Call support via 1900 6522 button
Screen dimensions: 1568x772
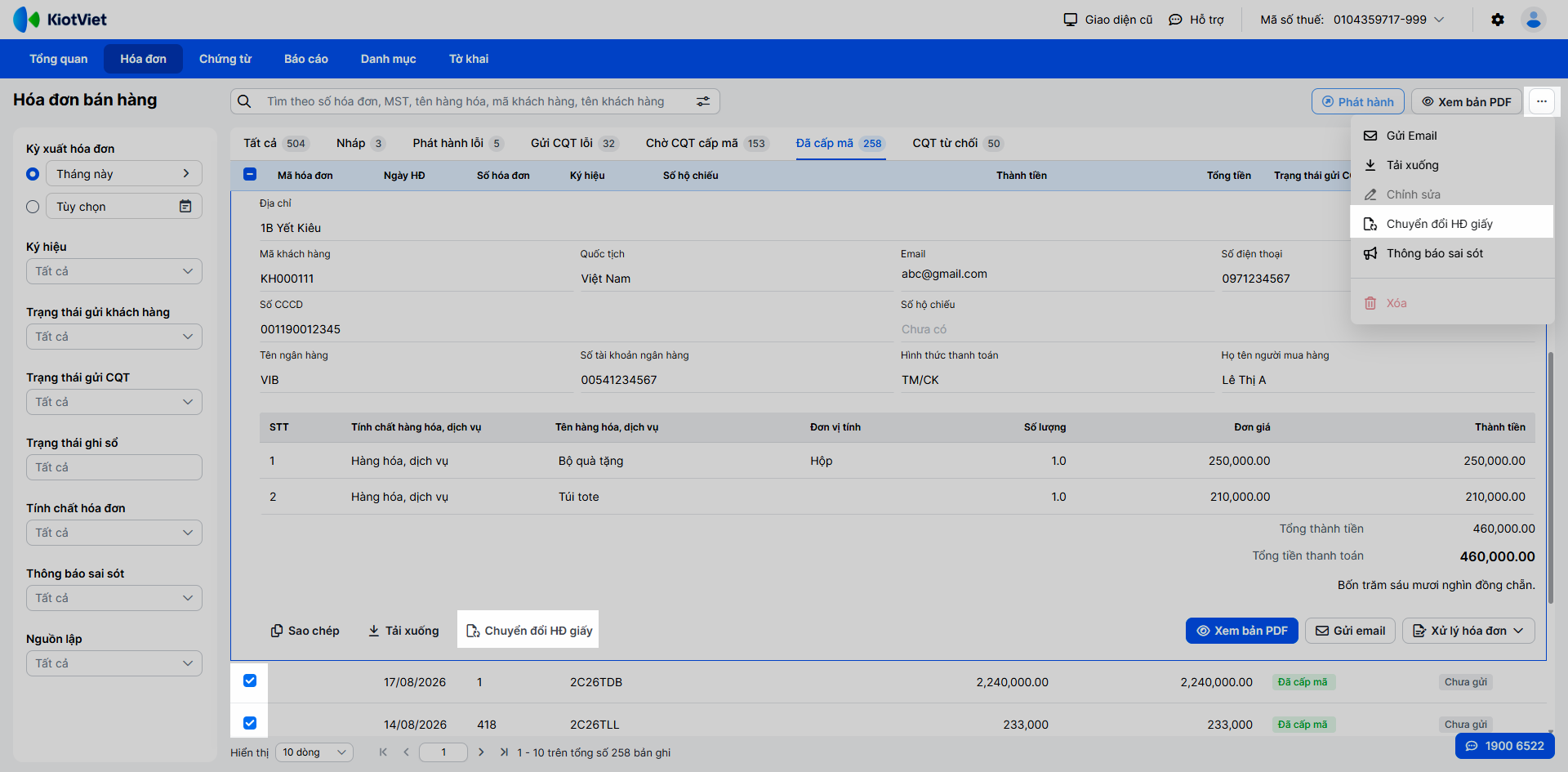tap(1505, 746)
